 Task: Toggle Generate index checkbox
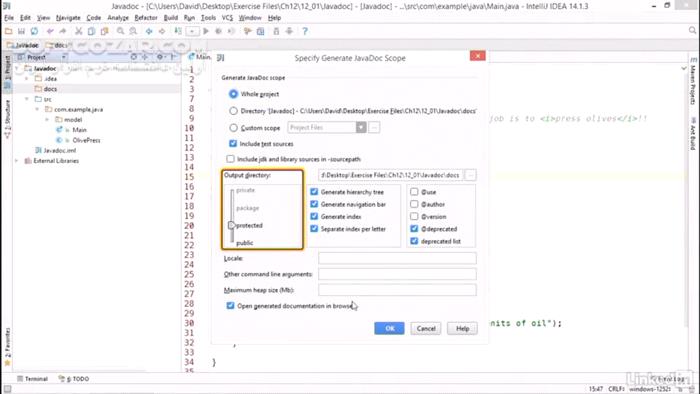[314, 216]
